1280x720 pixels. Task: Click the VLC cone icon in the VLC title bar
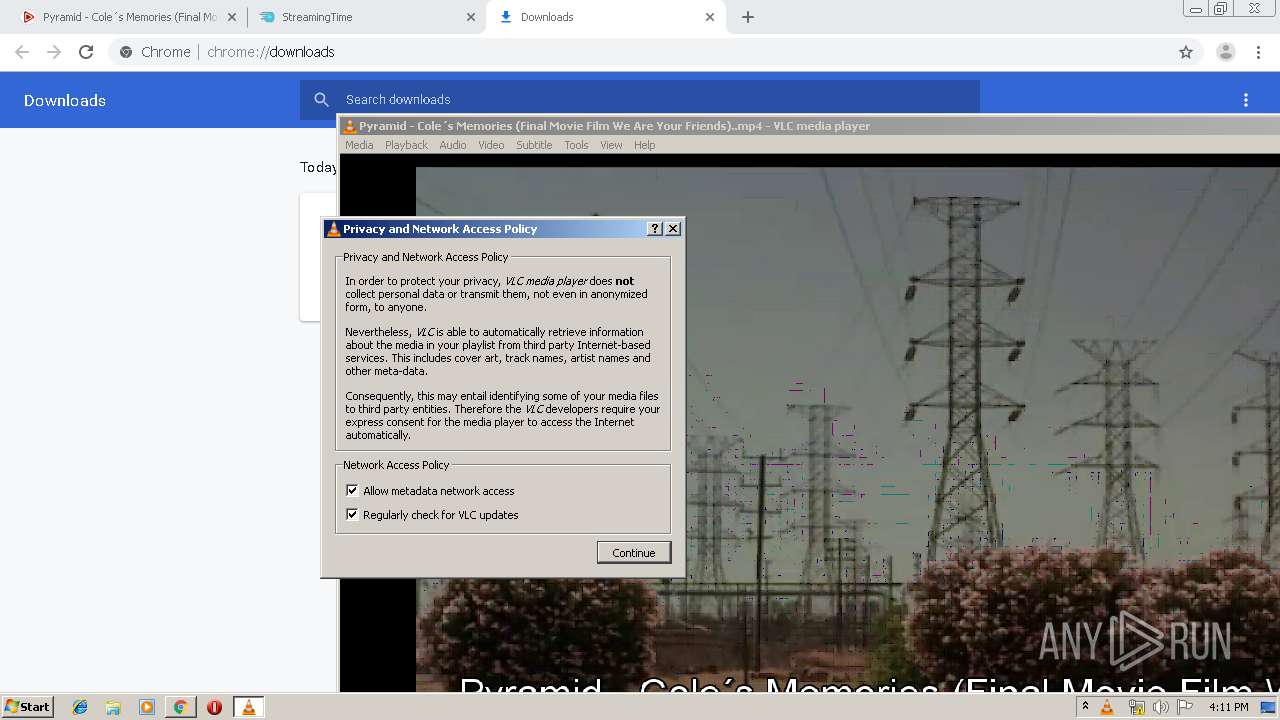point(349,126)
